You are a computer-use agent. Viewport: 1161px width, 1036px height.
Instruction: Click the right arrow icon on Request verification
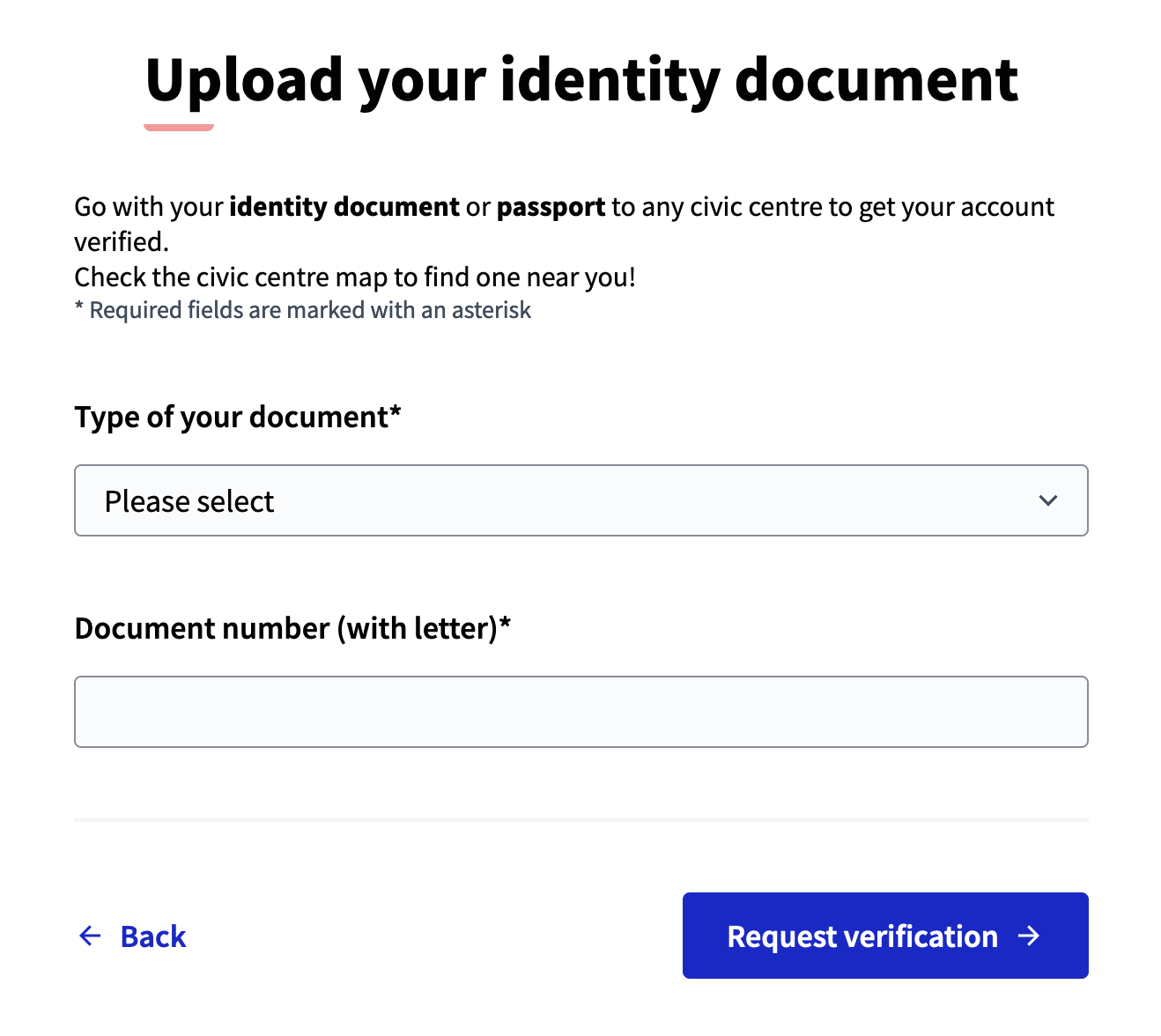(1030, 936)
